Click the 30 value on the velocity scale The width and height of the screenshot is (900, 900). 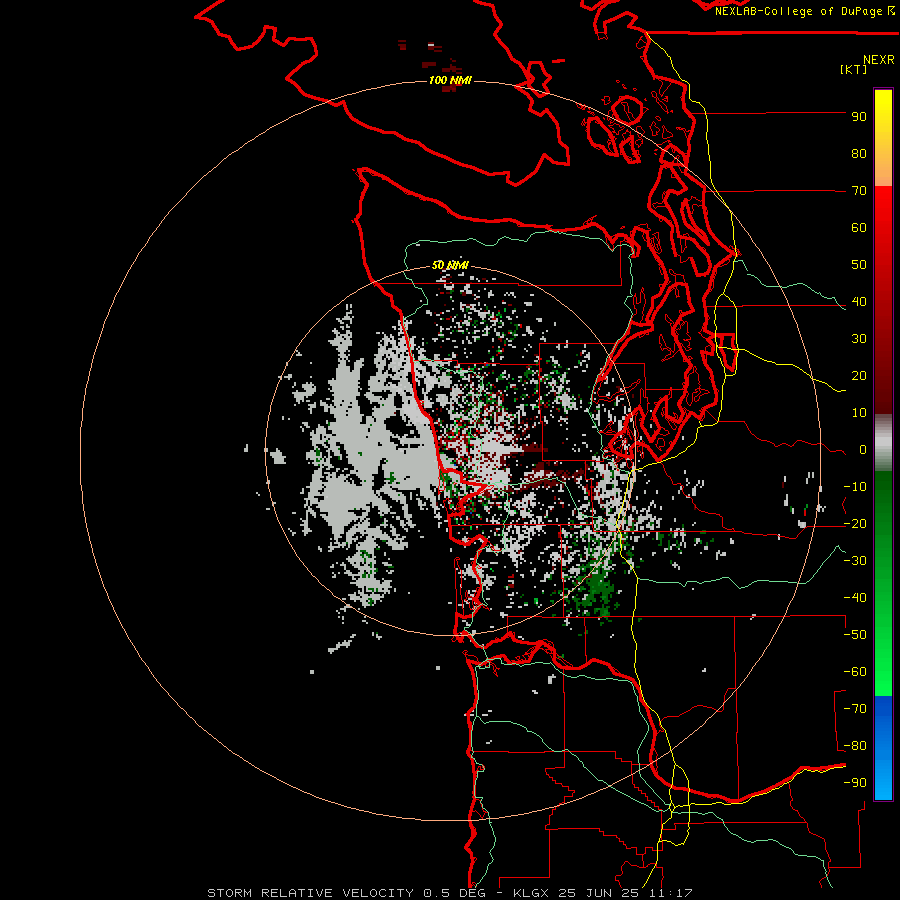pyautogui.click(x=859, y=339)
